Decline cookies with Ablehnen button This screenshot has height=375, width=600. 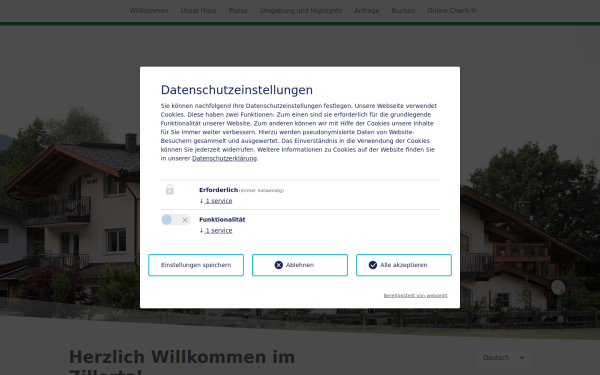[x=300, y=265]
